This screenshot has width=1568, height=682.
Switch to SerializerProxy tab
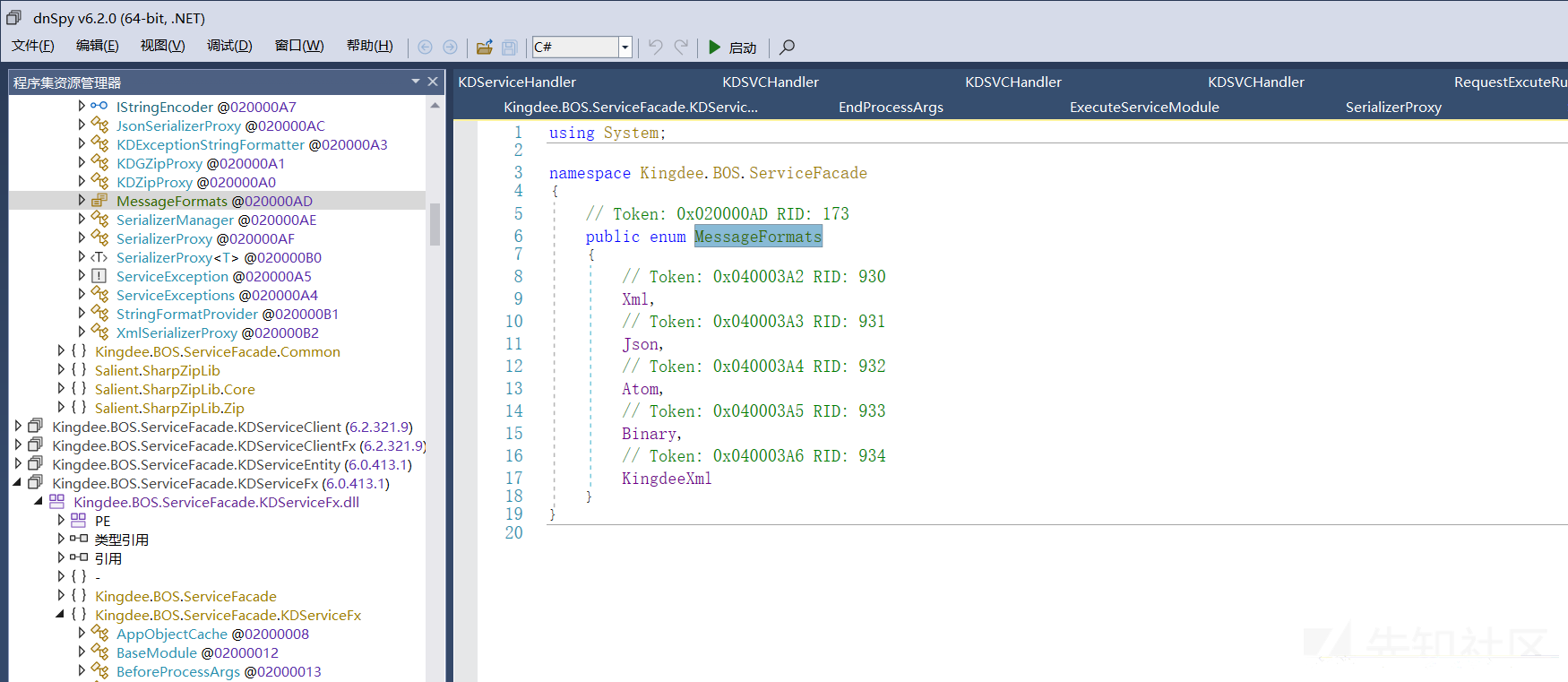[x=1393, y=107]
